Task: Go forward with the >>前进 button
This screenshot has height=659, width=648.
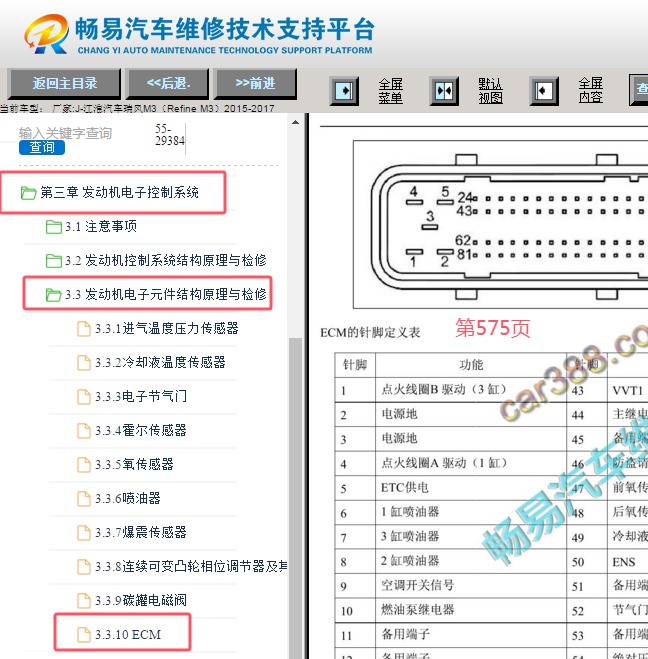Action: click(255, 83)
